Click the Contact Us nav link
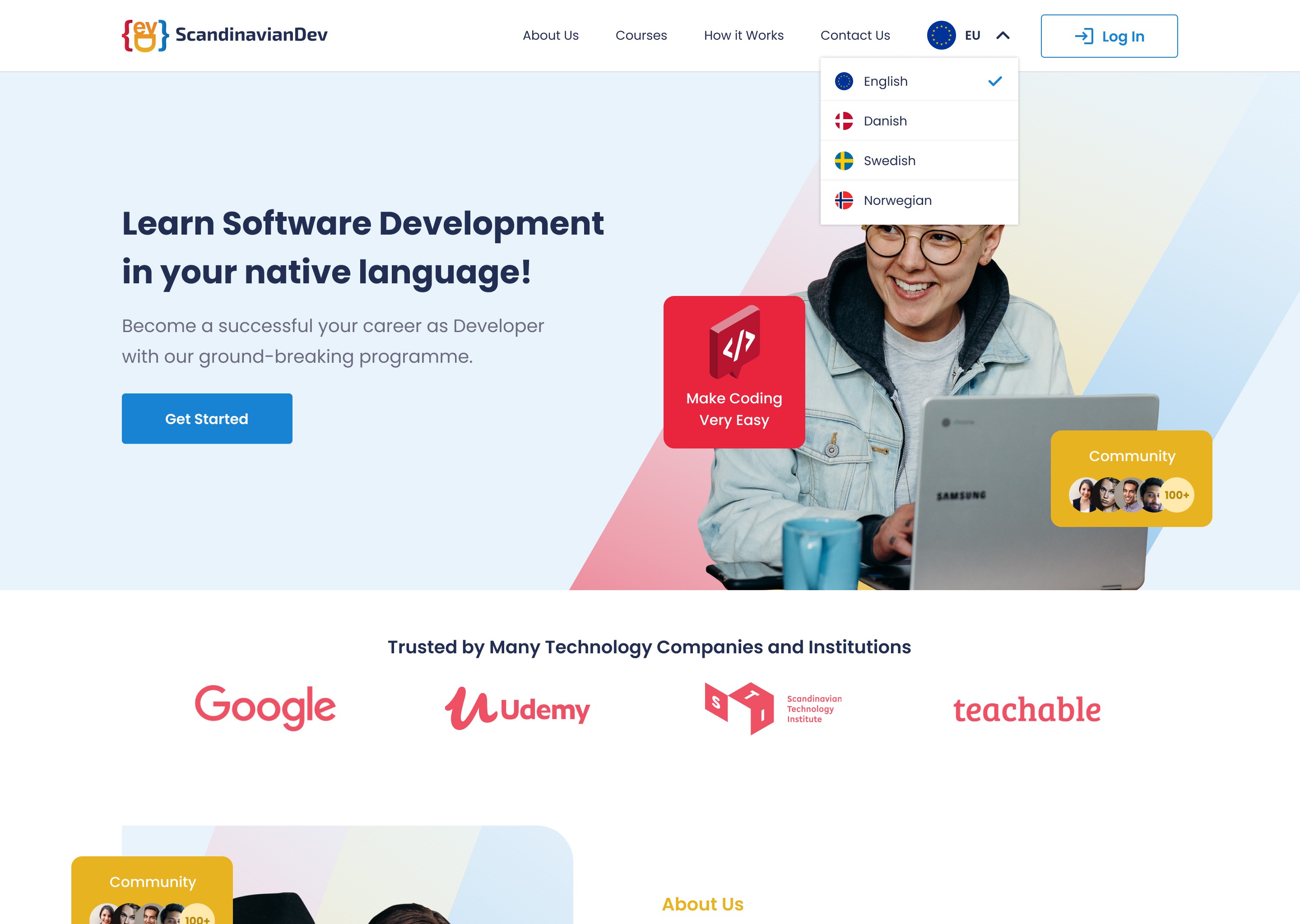The height and width of the screenshot is (924, 1300). point(854,35)
